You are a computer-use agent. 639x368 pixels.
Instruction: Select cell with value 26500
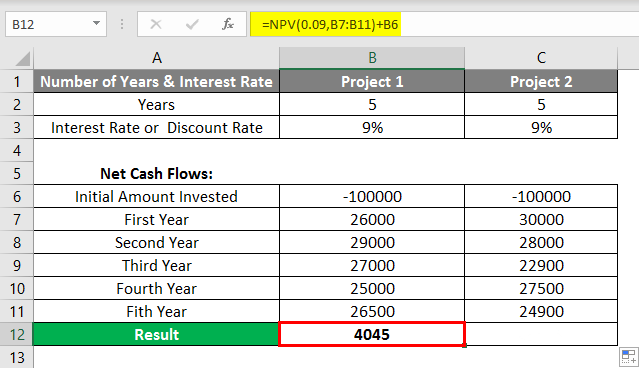pyautogui.click(x=372, y=312)
